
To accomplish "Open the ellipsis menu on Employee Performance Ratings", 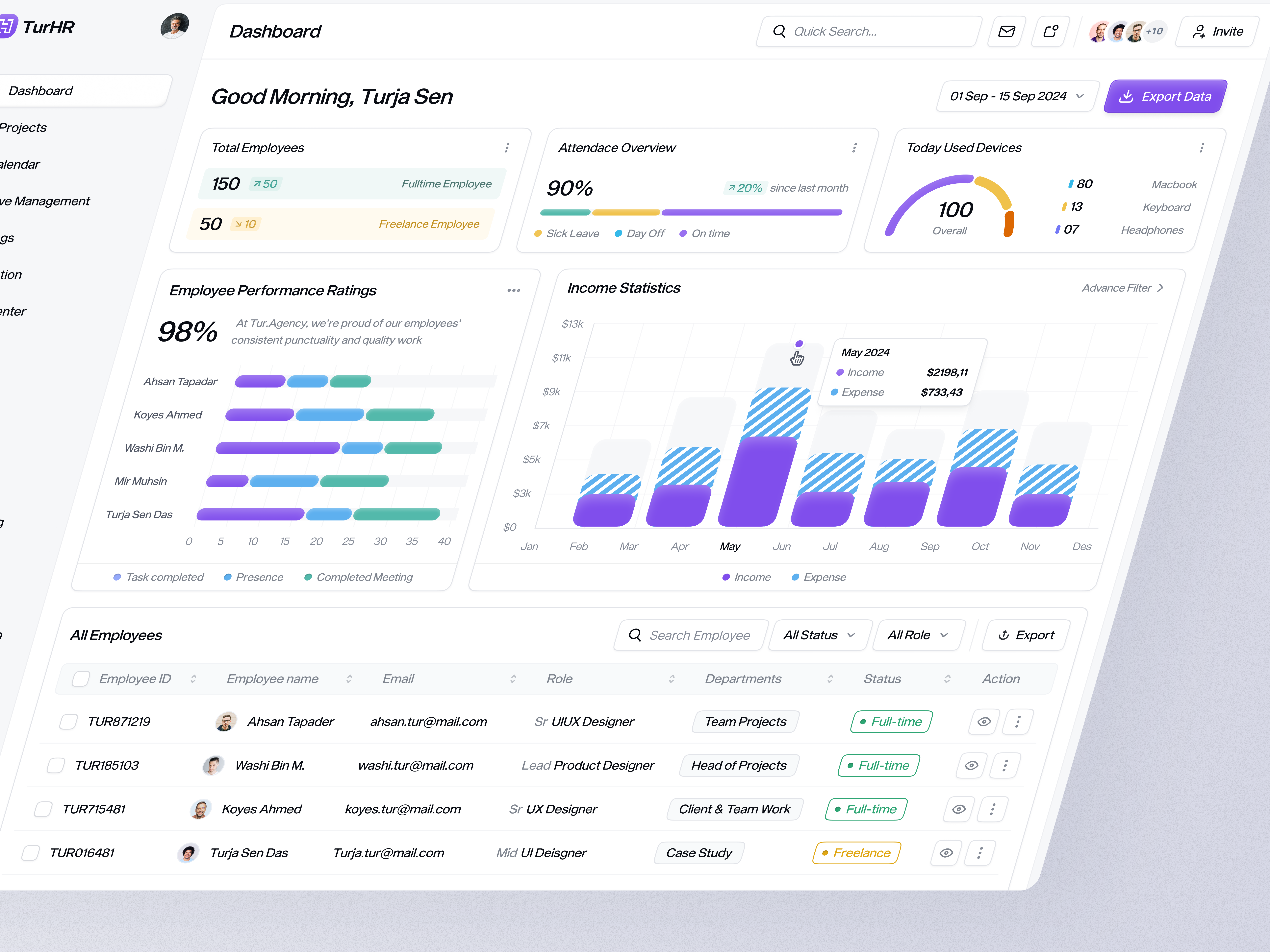I will point(514,290).
